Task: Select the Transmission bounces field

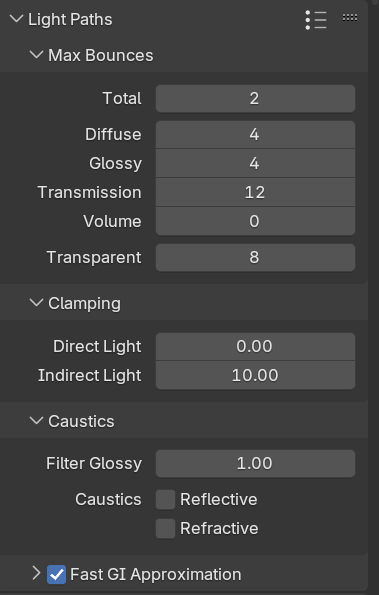Action: (255, 192)
